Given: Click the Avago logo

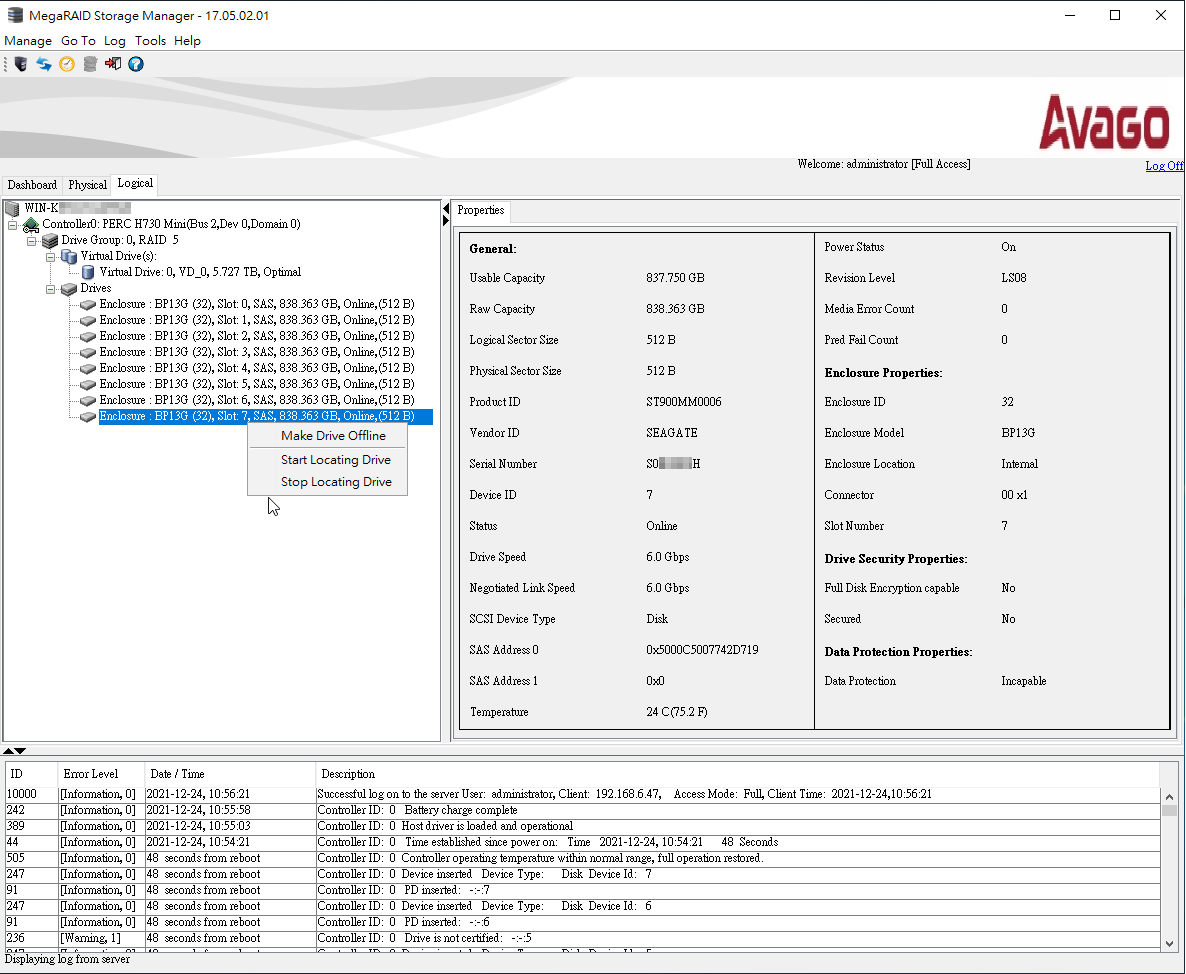Looking at the screenshot, I should pos(1104,123).
